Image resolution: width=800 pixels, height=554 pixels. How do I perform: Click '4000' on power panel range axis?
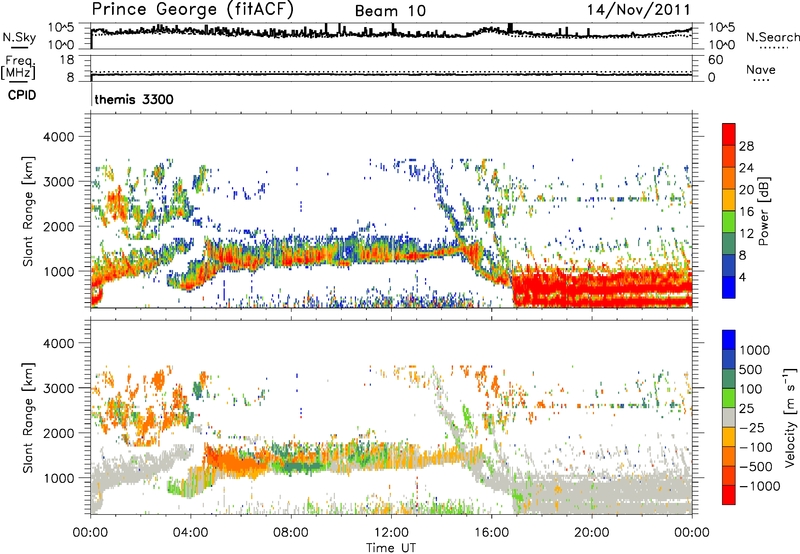click(58, 137)
